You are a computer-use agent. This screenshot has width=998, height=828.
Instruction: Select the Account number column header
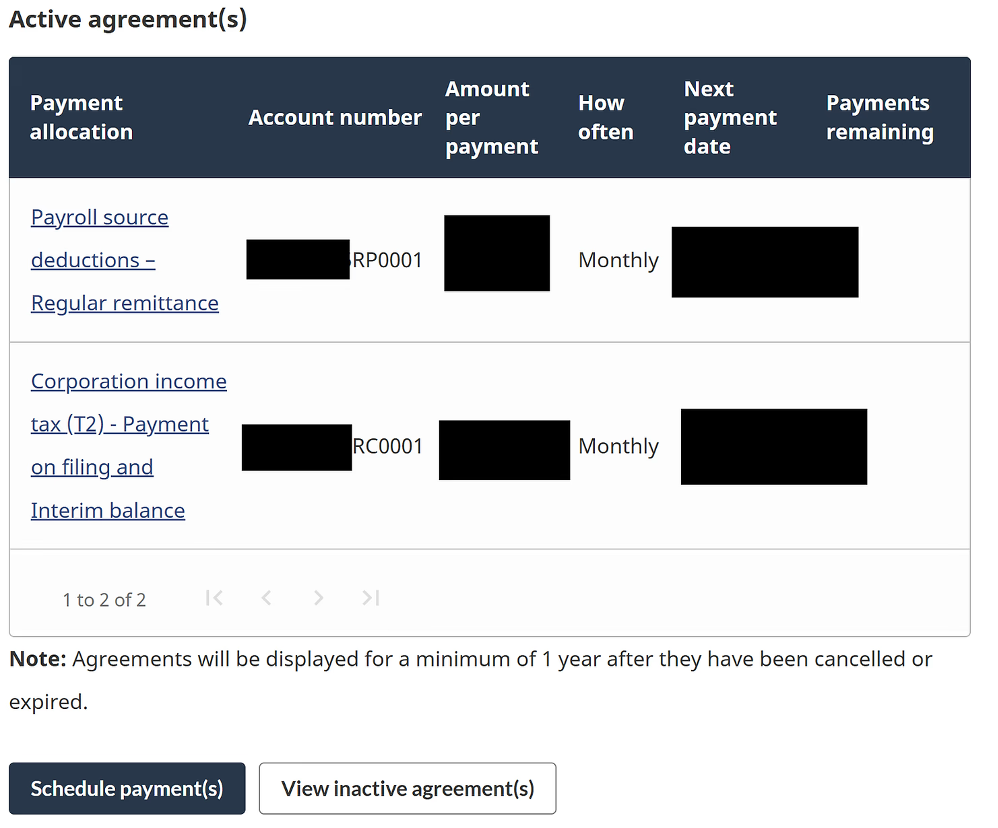click(x=335, y=118)
